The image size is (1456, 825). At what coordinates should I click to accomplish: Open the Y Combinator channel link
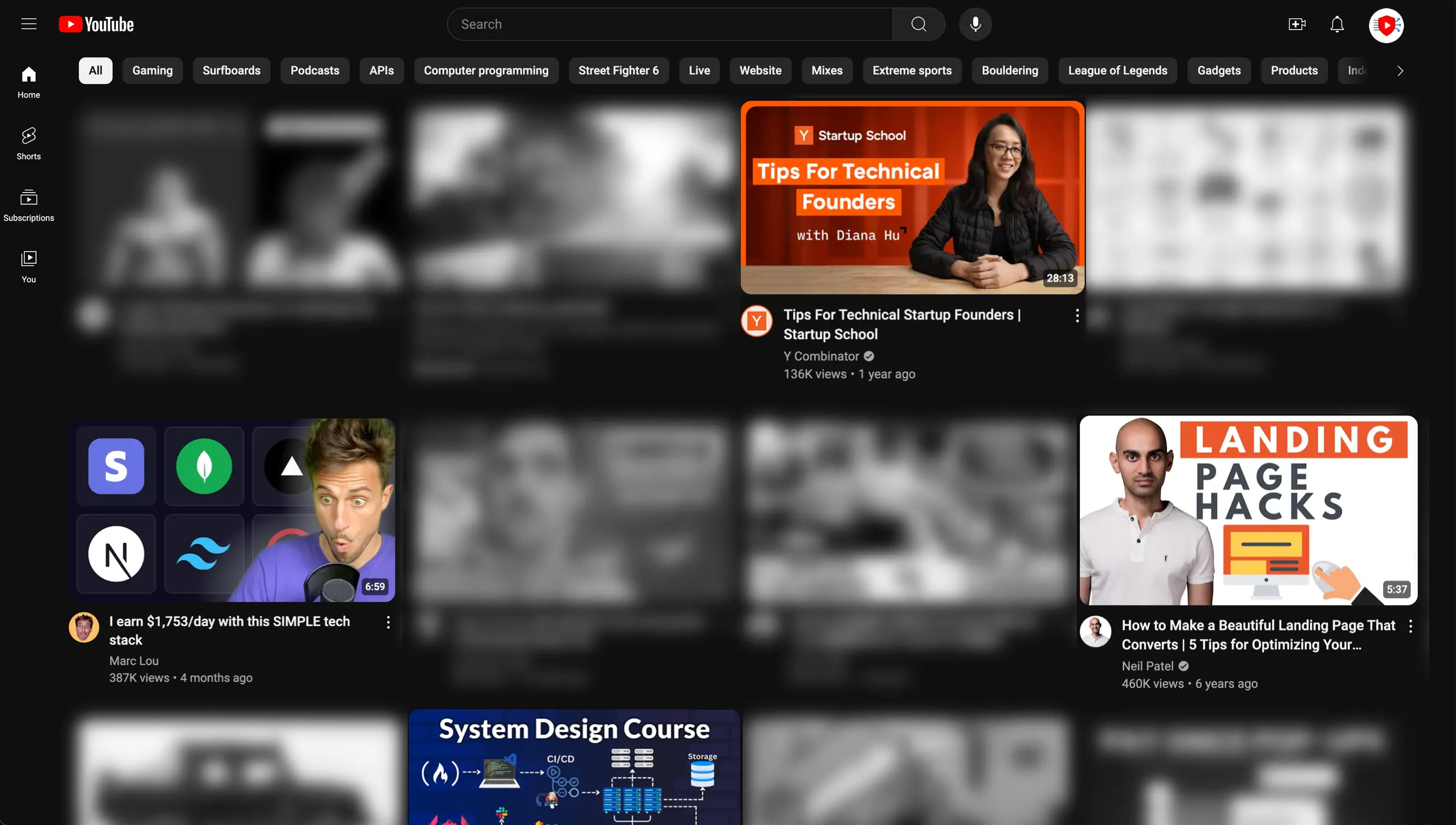[x=821, y=356]
